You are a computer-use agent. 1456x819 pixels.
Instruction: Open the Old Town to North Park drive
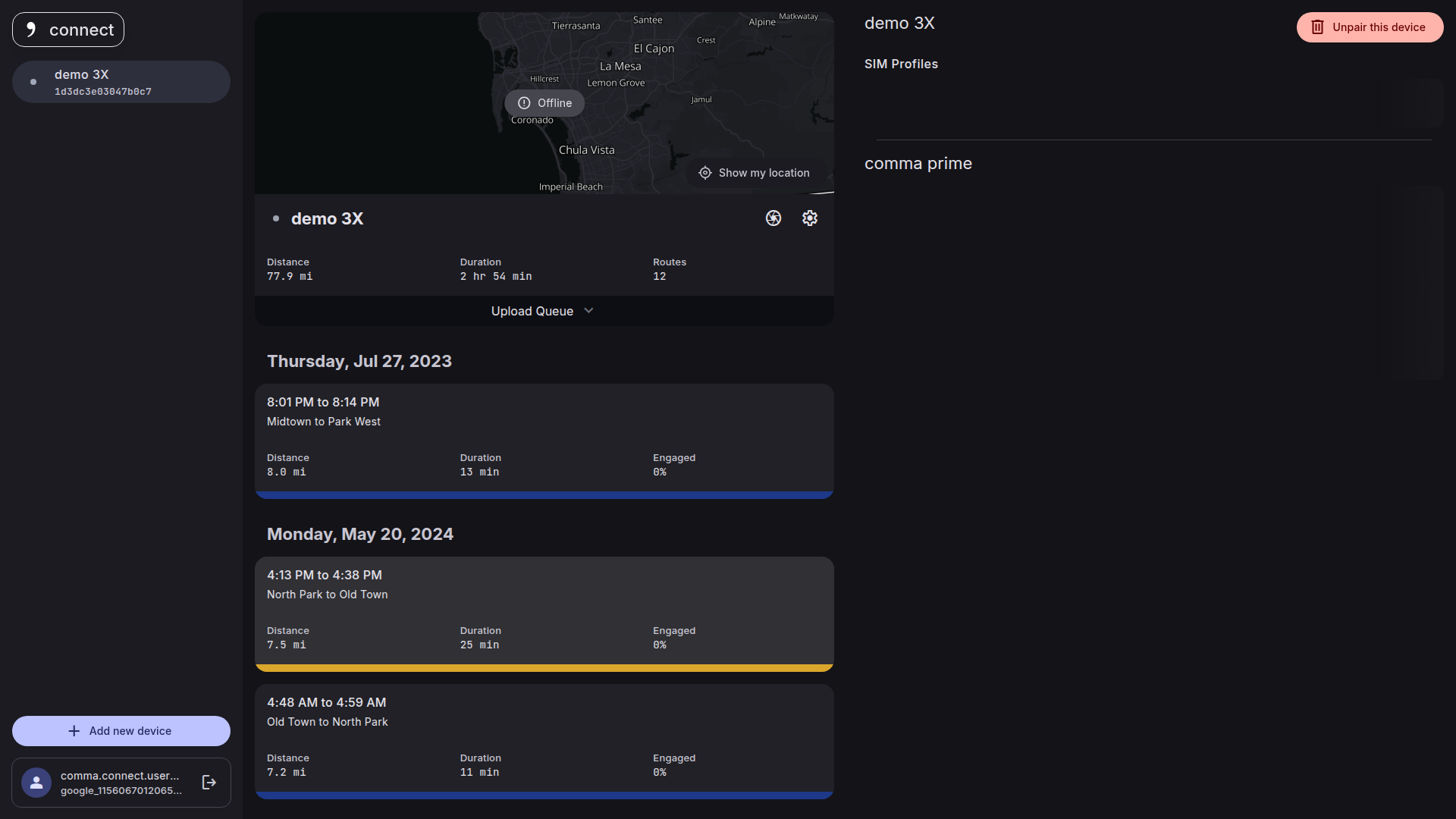pos(544,736)
